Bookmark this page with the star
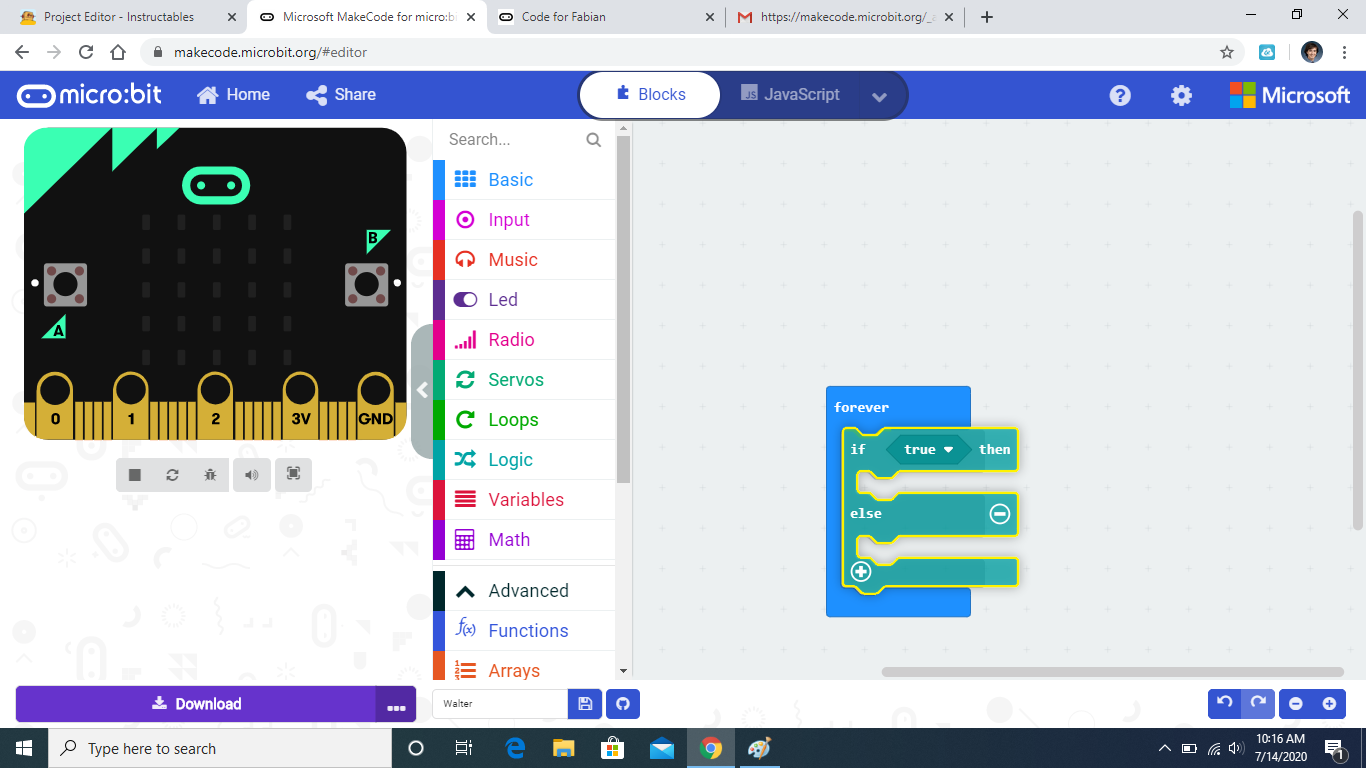 click(x=1227, y=52)
